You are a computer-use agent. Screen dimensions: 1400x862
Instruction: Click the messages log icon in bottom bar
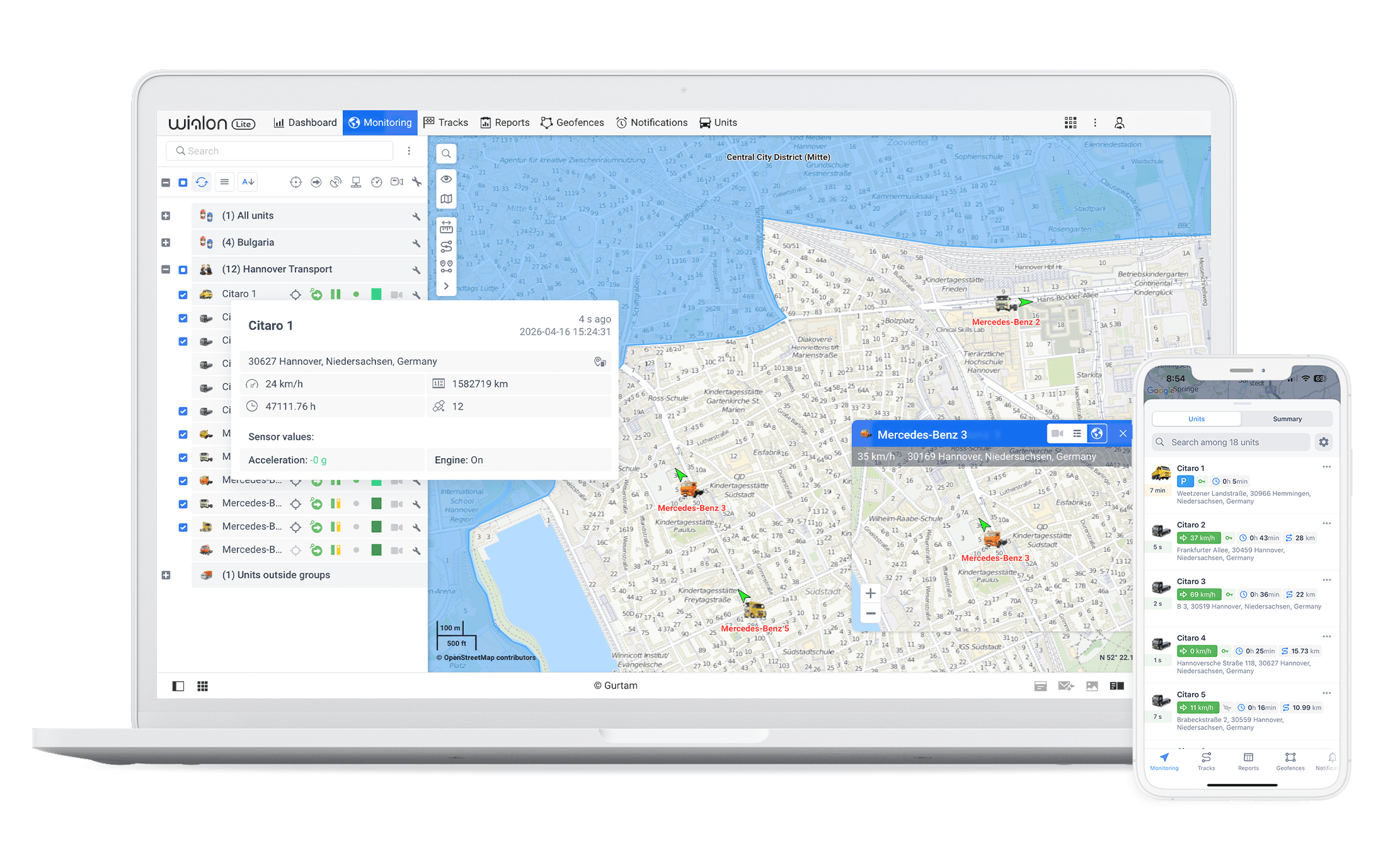click(1040, 686)
